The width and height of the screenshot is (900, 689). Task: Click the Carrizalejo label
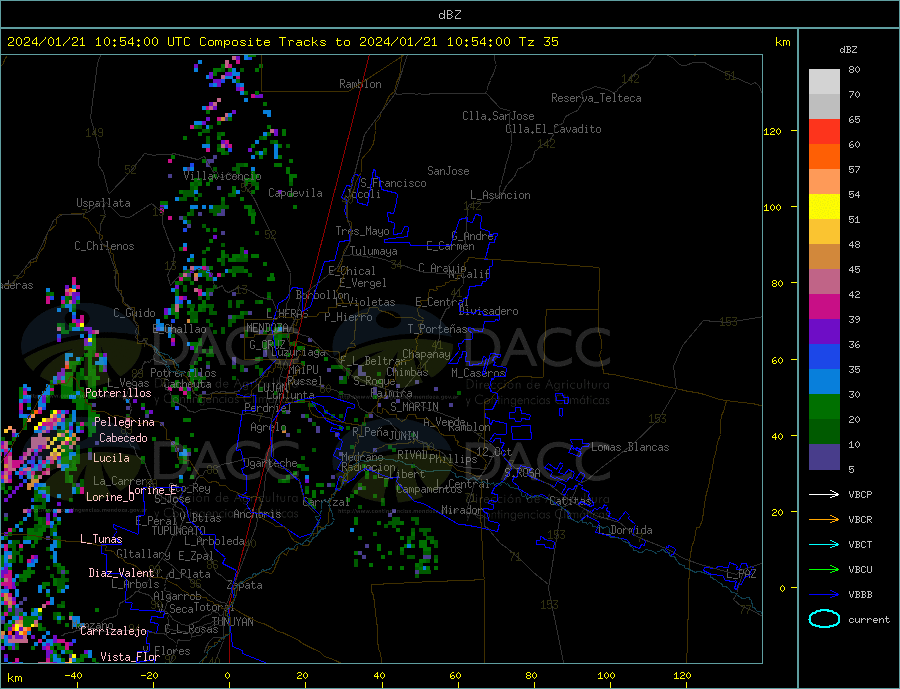pyautogui.click(x=114, y=631)
